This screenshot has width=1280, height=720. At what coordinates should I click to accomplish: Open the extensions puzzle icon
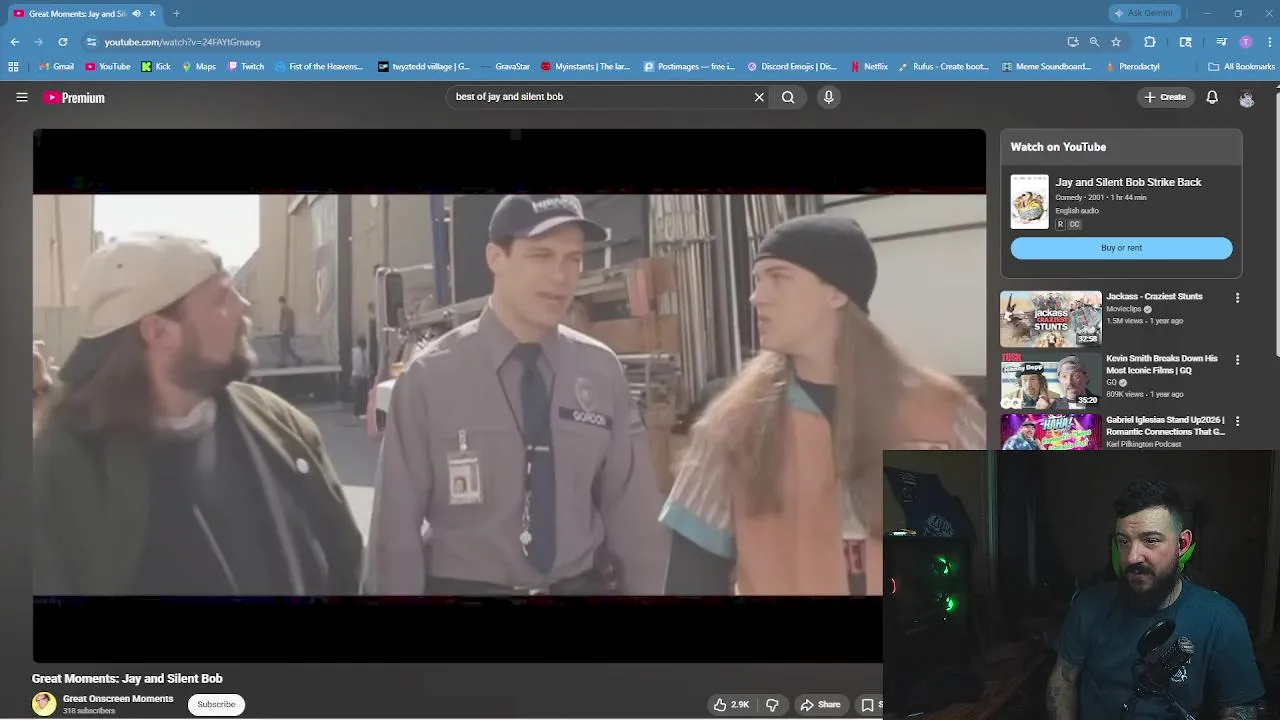[1150, 42]
